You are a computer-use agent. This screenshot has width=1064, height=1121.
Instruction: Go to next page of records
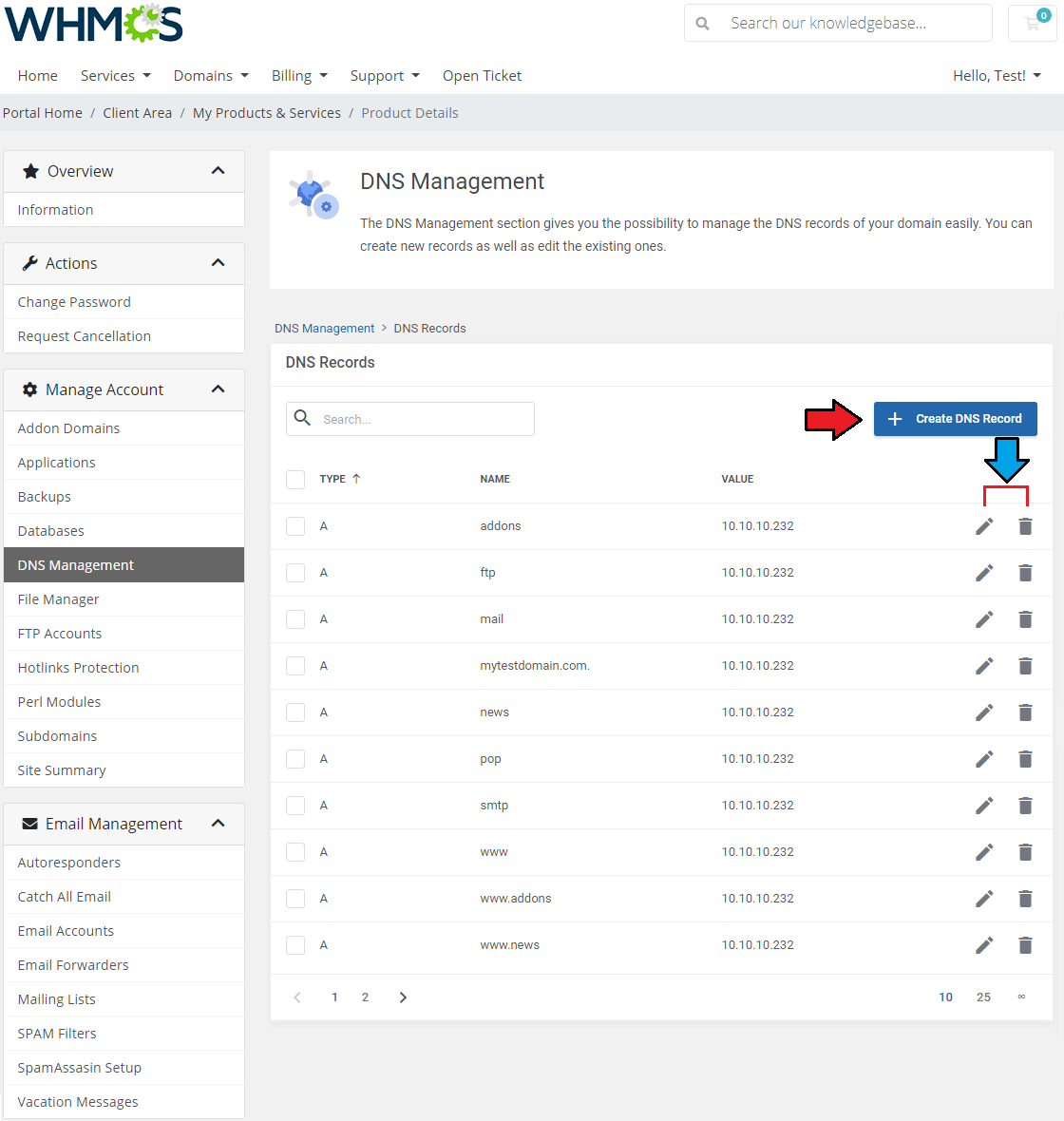click(403, 997)
